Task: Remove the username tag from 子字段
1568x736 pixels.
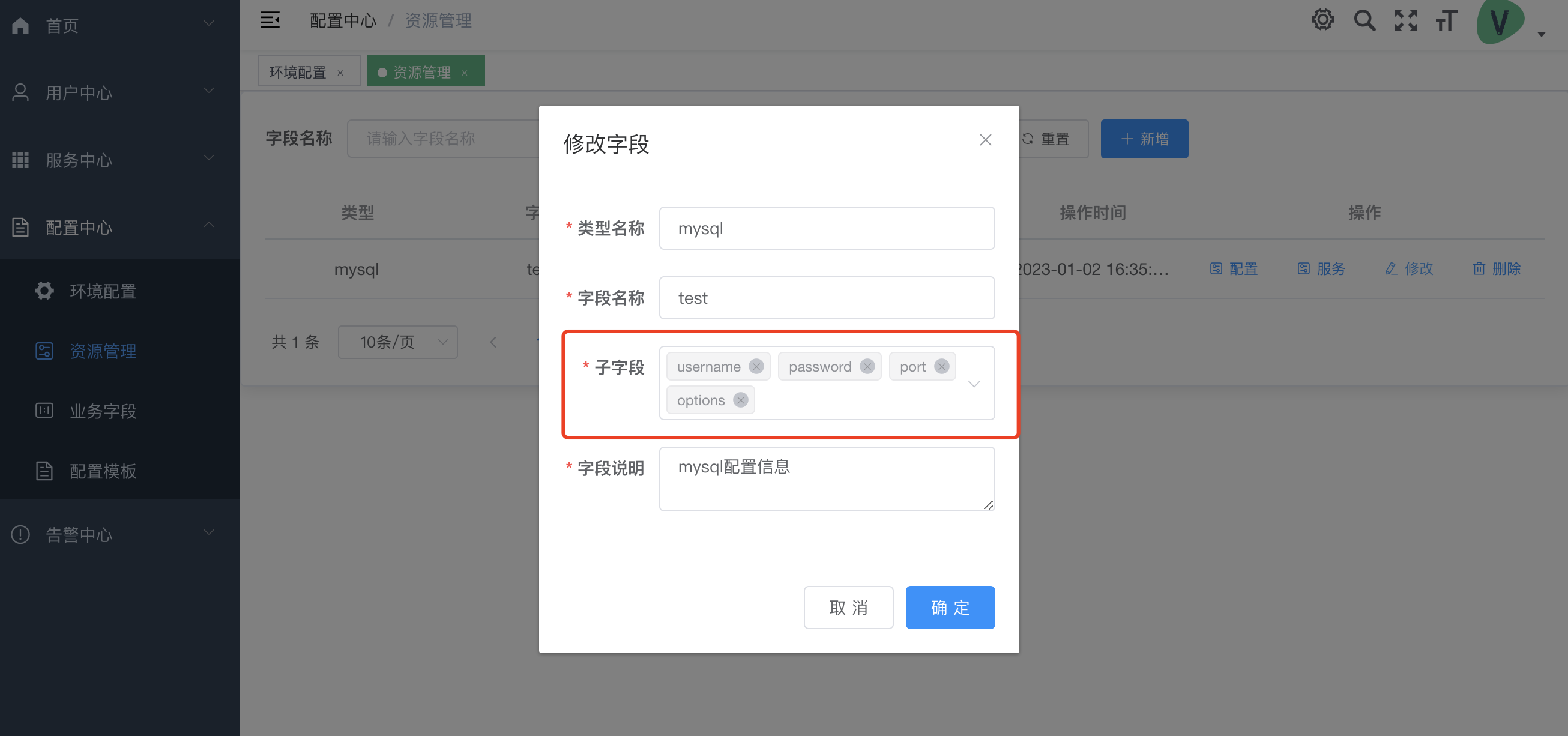Action: (x=756, y=366)
